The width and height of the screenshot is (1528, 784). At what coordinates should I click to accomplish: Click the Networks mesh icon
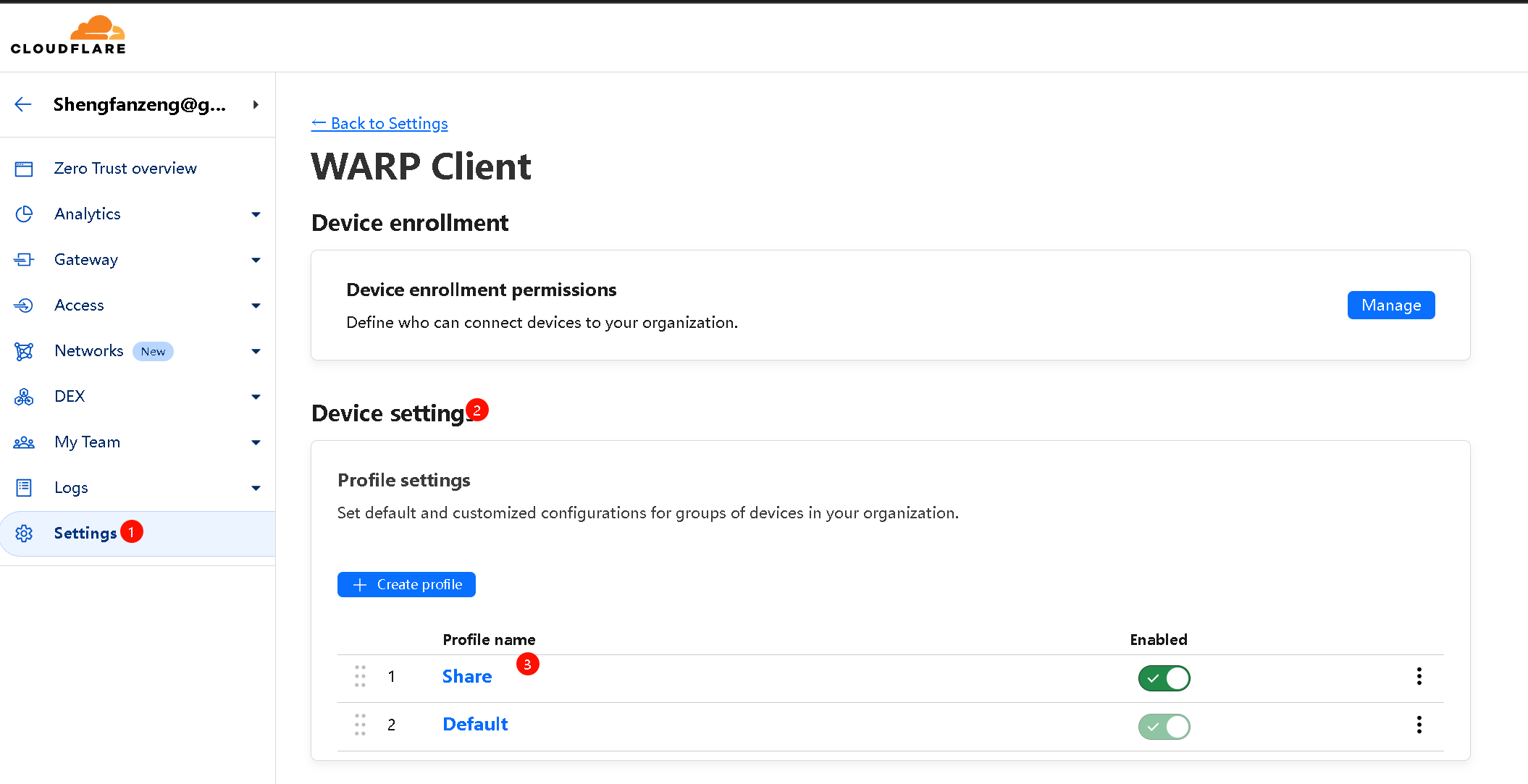pyautogui.click(x=24, y=351)
